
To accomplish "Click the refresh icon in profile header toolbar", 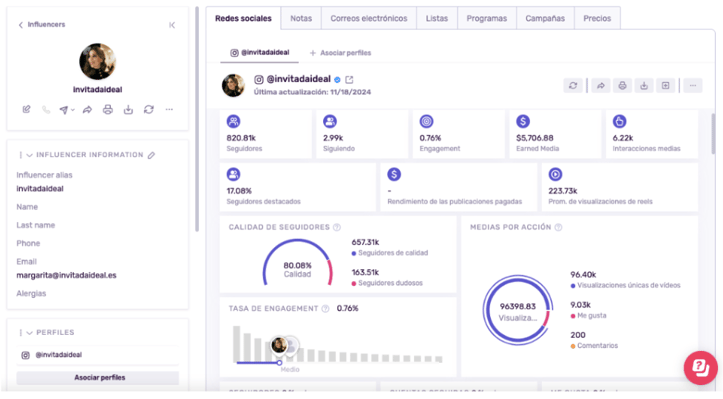I will [x=573, y=85].
